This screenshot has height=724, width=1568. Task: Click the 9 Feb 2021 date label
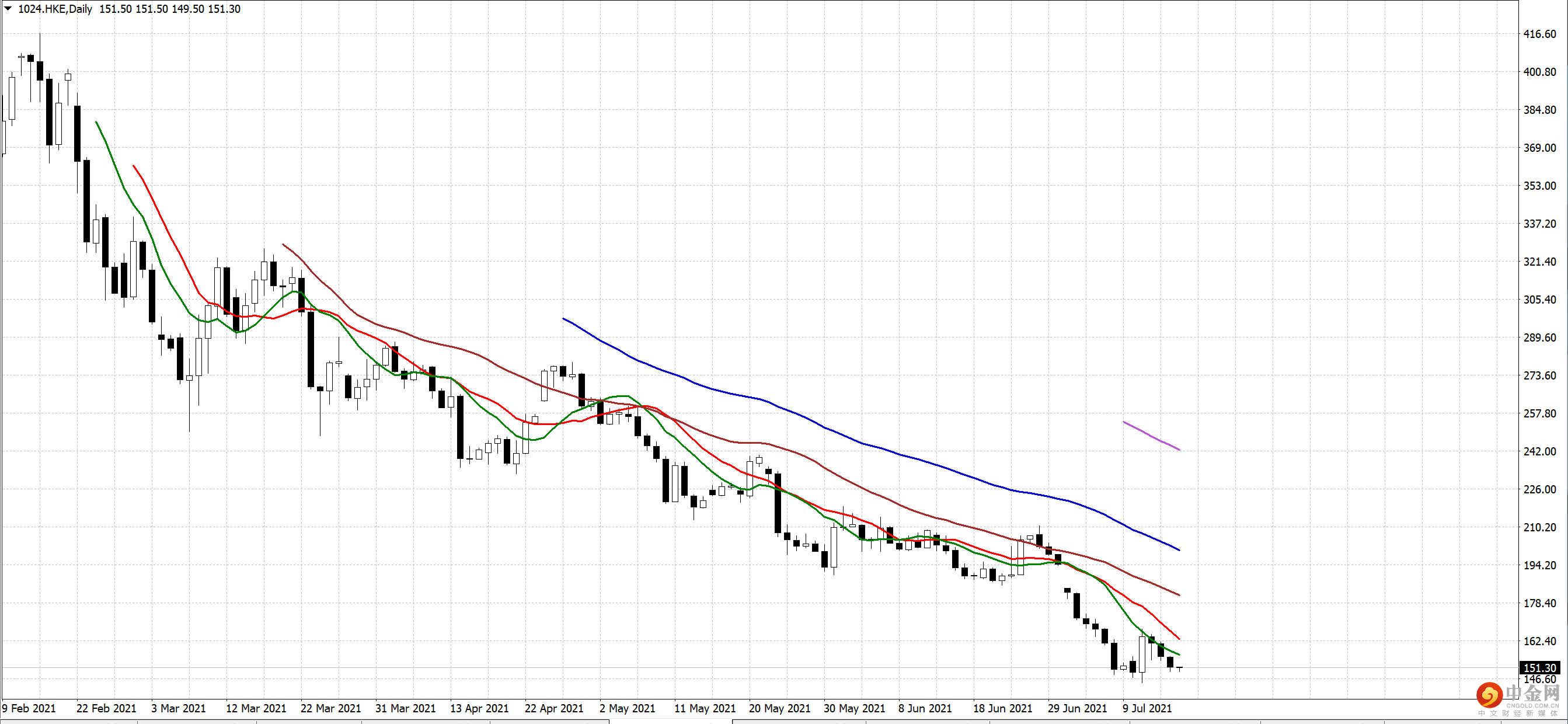(x=29, y=708)
